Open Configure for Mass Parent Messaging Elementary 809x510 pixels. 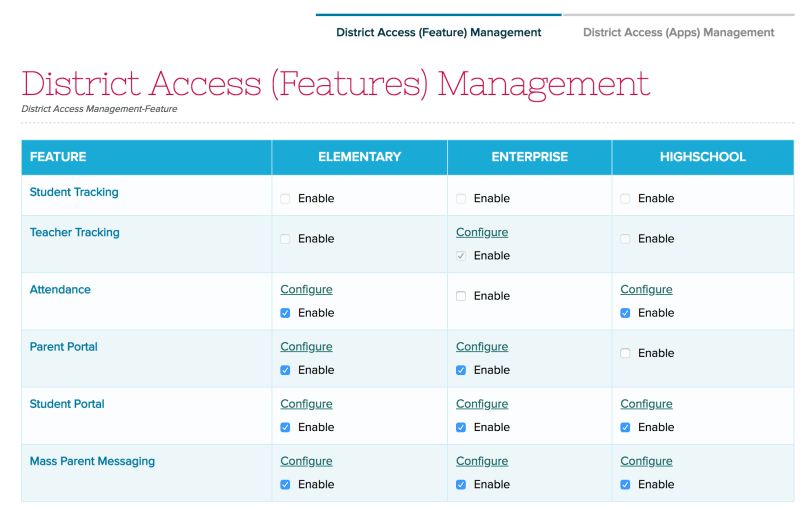tap(306, 461)
